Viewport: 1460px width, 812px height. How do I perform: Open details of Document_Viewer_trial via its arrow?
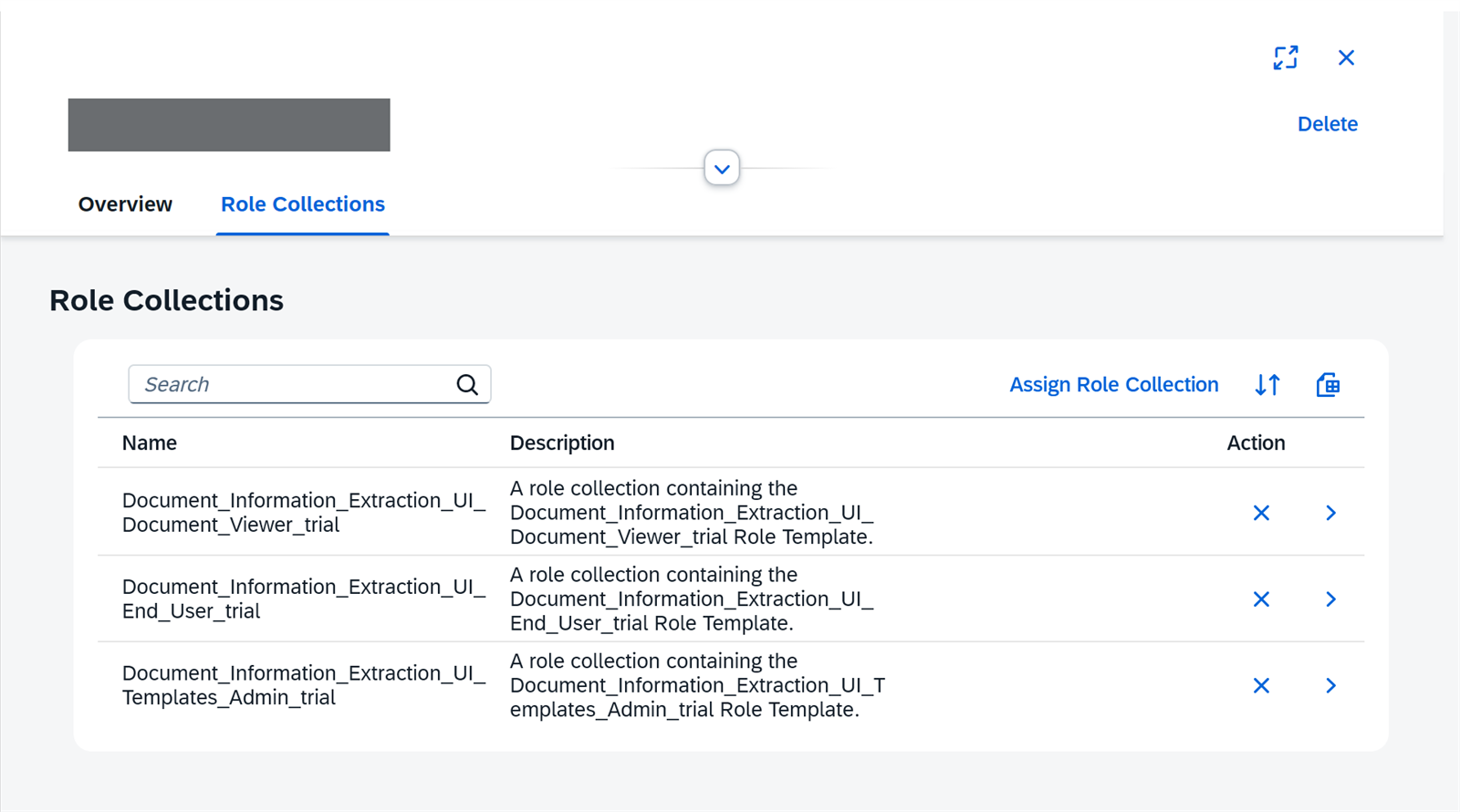click(1330, 513)
